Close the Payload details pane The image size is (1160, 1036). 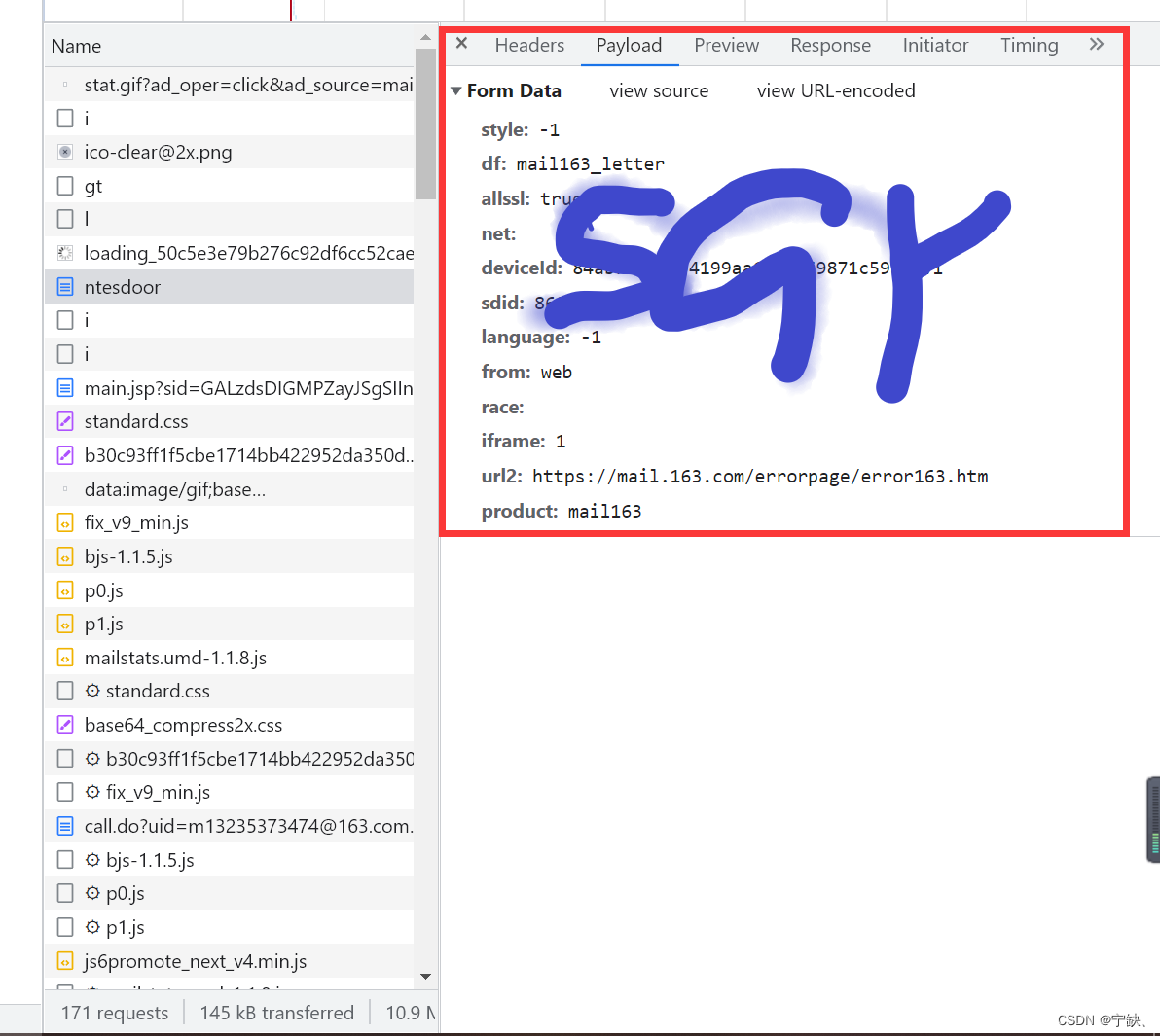pos(460,43)
